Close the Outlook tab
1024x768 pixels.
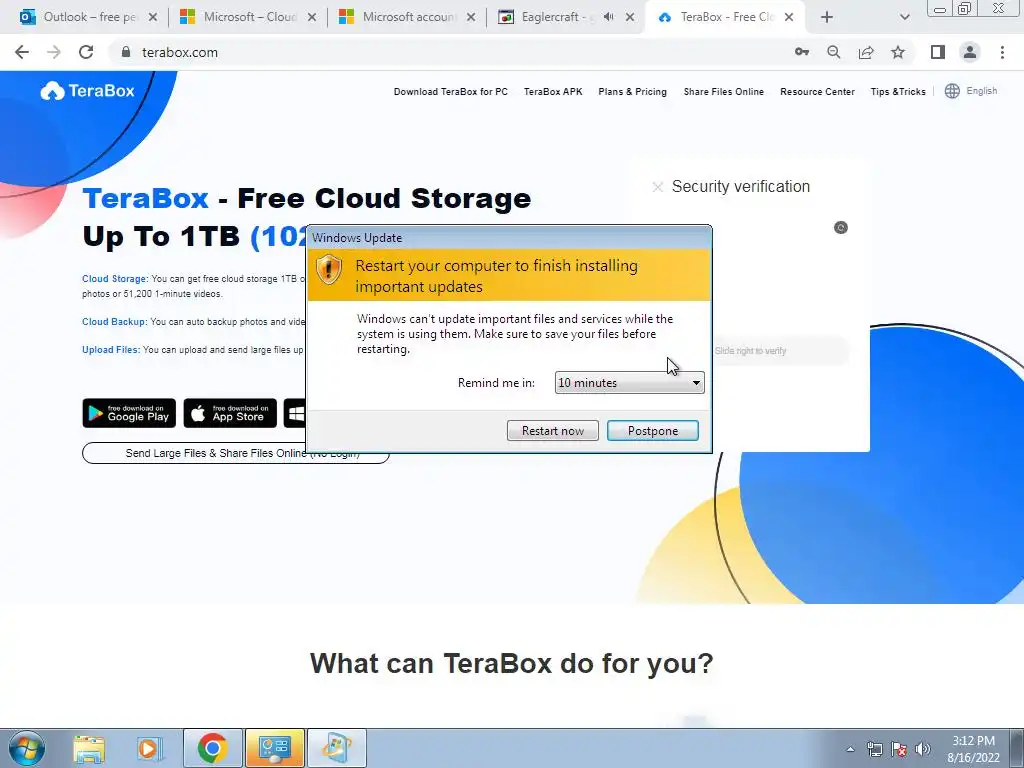click(x=153, y=18)
